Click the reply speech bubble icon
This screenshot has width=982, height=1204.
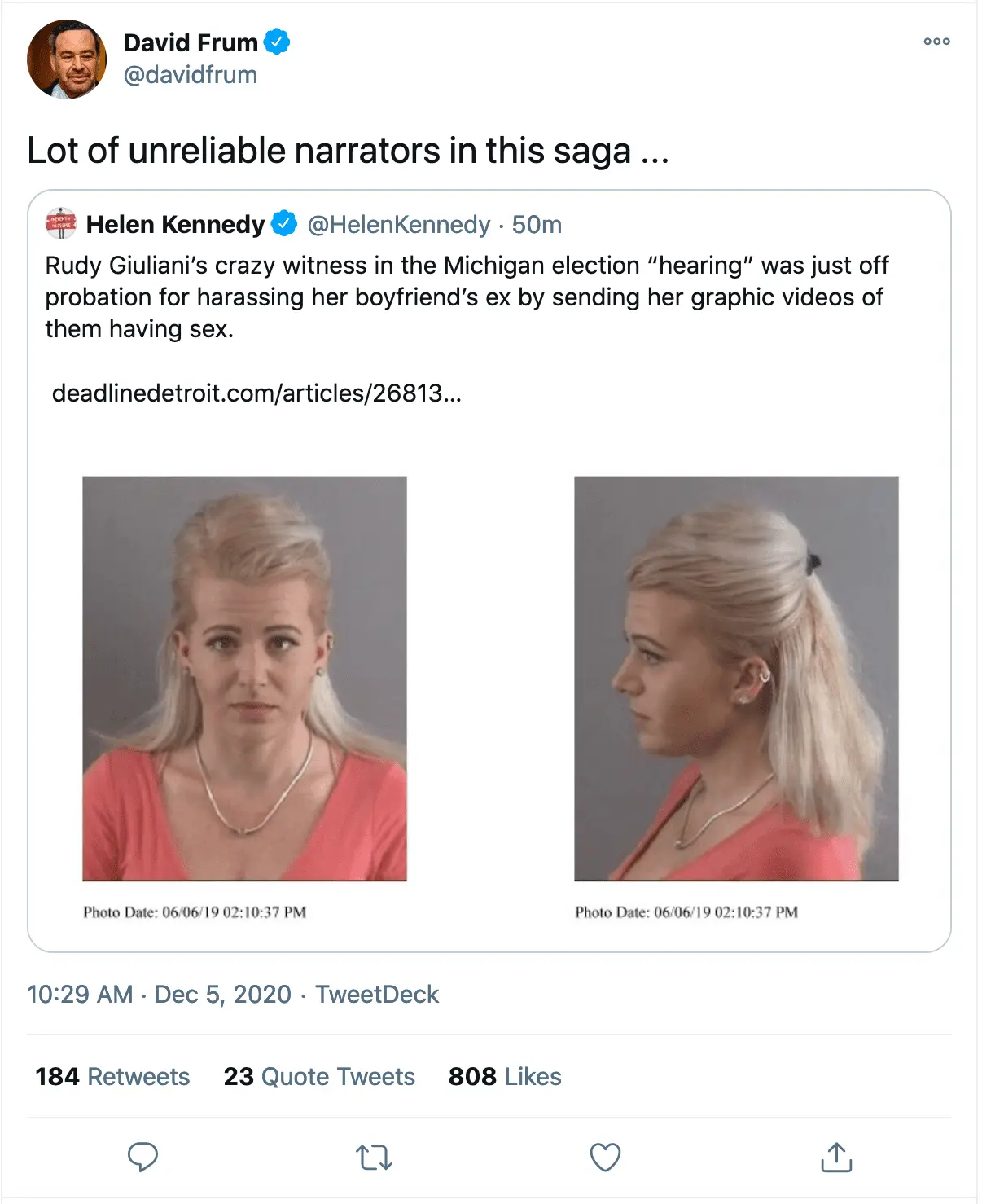[142, 1157]
